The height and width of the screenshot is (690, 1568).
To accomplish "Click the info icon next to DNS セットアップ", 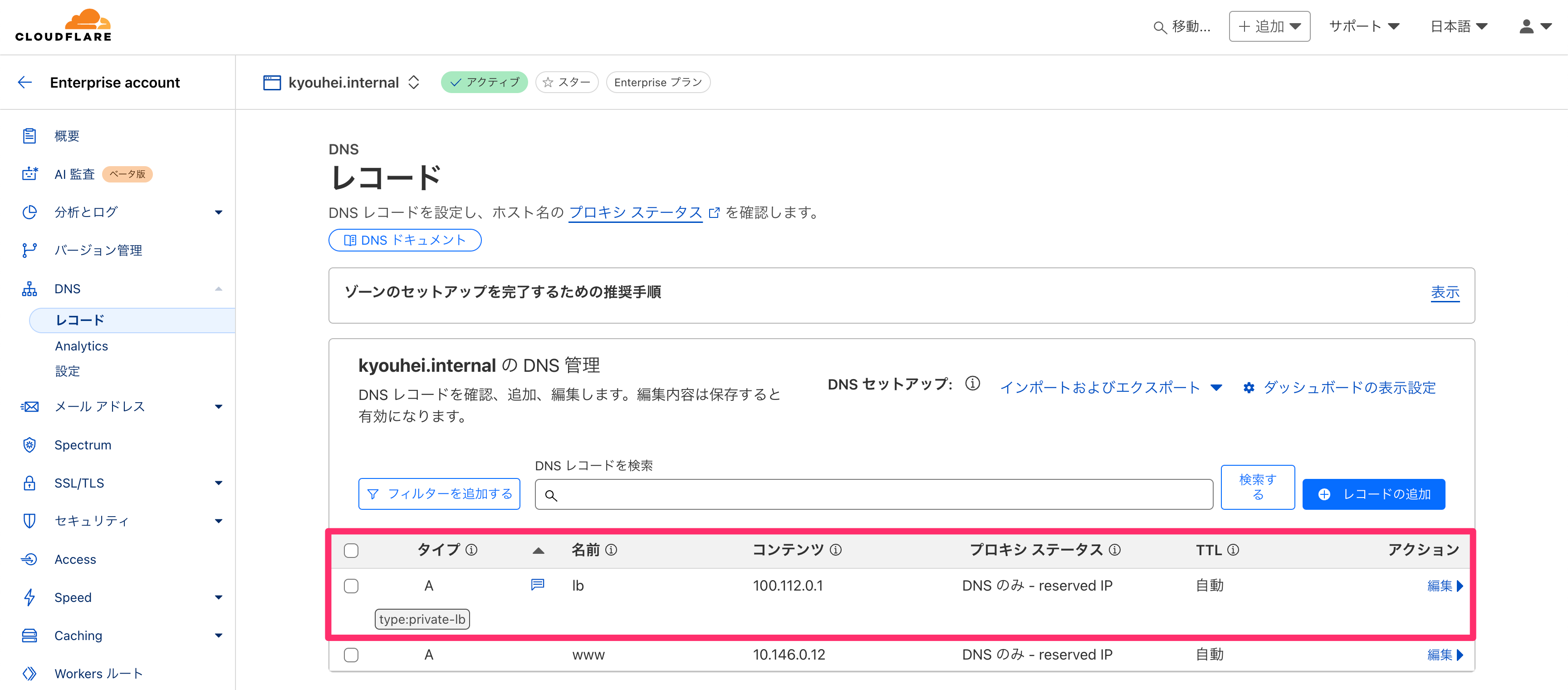I will tap(973, 384).
